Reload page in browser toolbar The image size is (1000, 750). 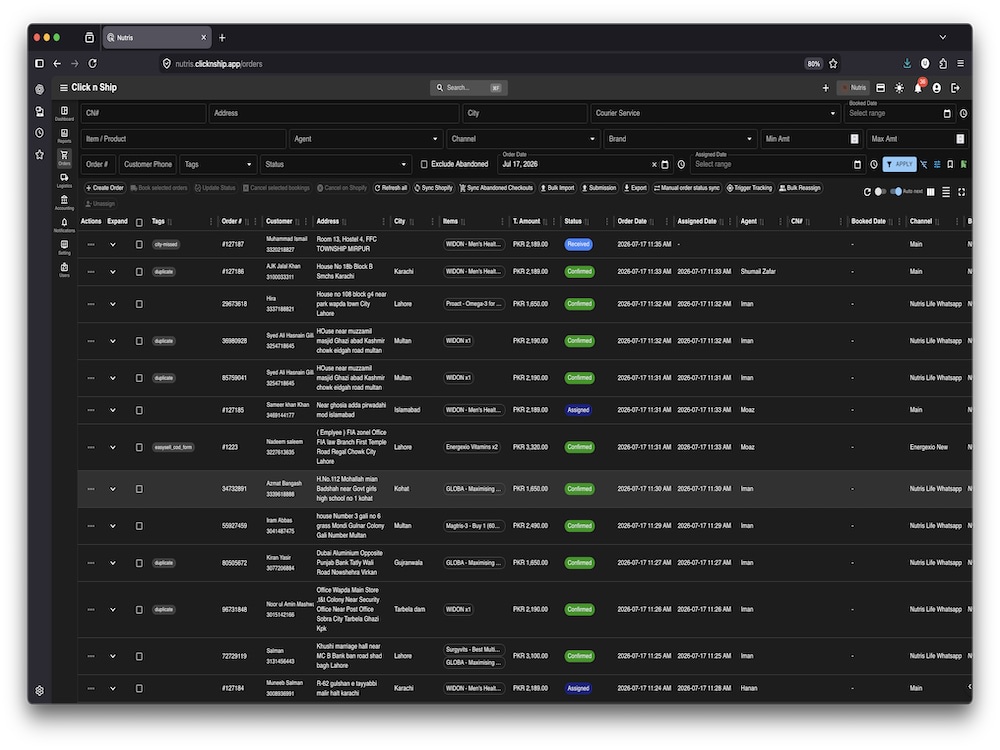point(92,64)
